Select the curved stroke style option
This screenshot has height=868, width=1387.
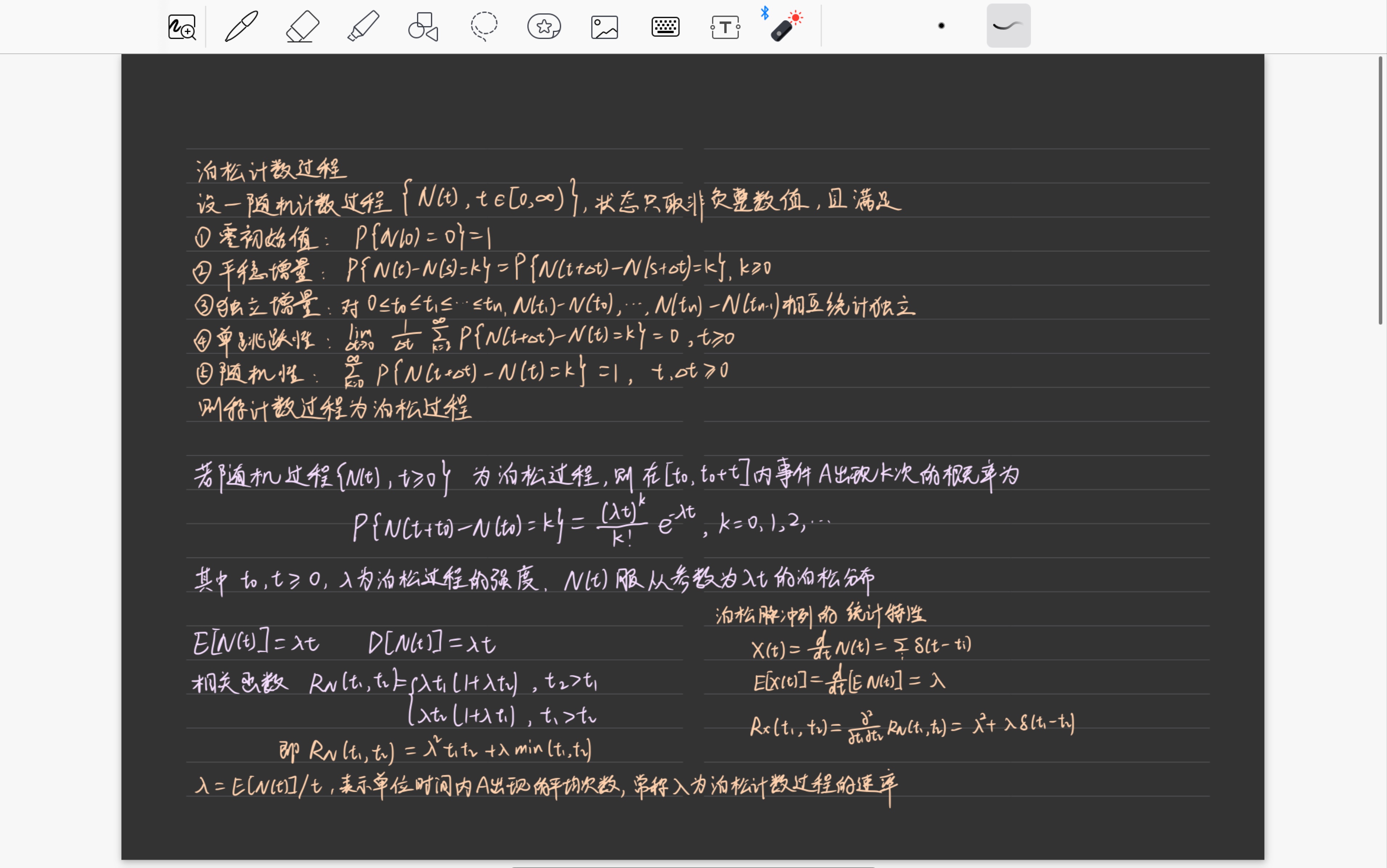pyautogui.click(x=1009, y=26)
